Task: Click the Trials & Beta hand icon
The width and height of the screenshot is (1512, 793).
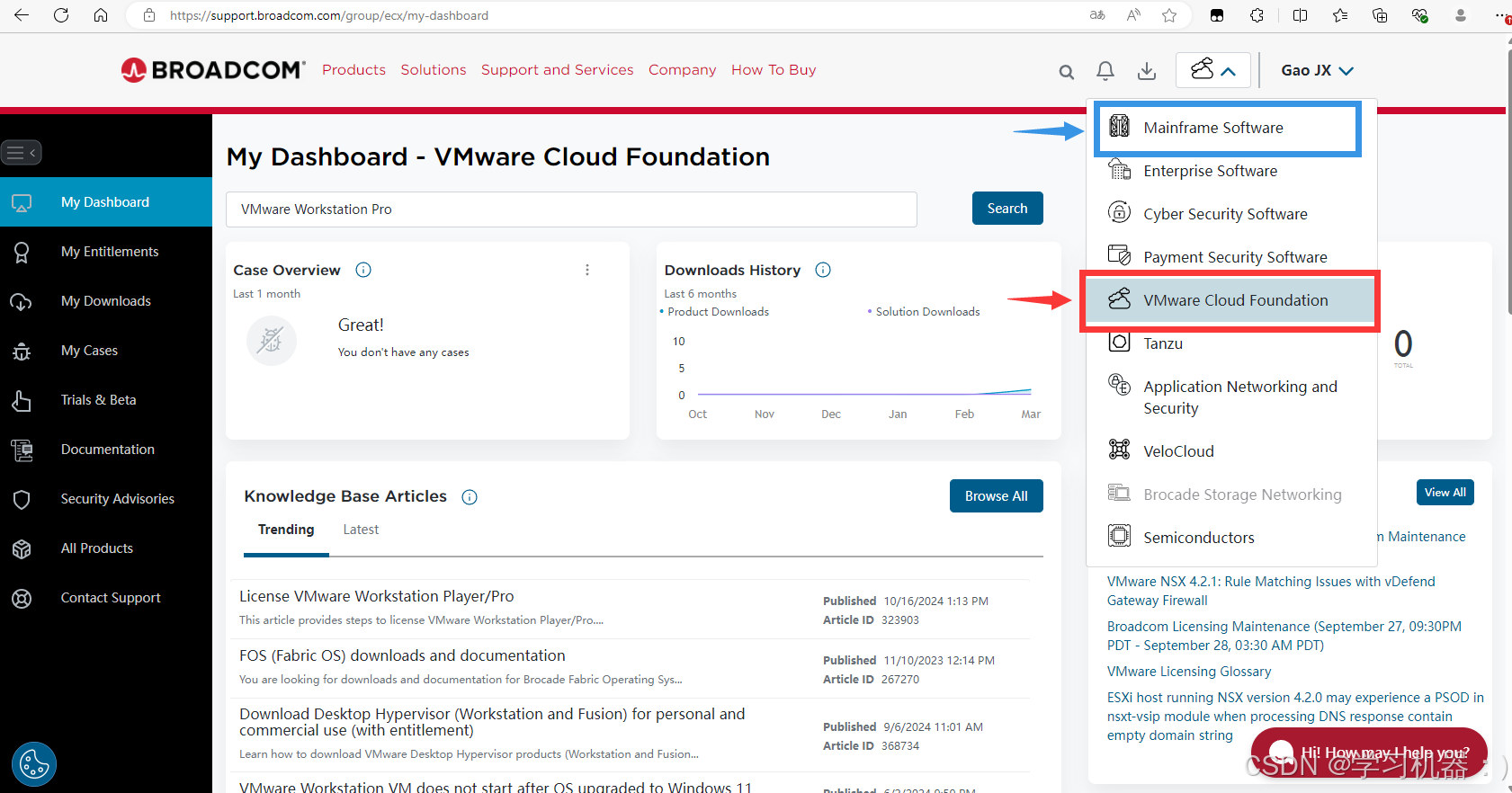Action: 22,401
